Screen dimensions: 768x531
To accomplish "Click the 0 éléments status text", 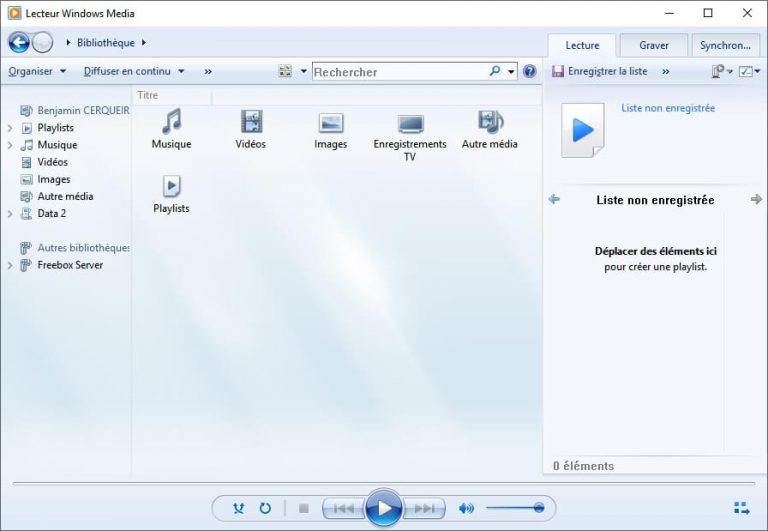I will click(x=583, y=466).
